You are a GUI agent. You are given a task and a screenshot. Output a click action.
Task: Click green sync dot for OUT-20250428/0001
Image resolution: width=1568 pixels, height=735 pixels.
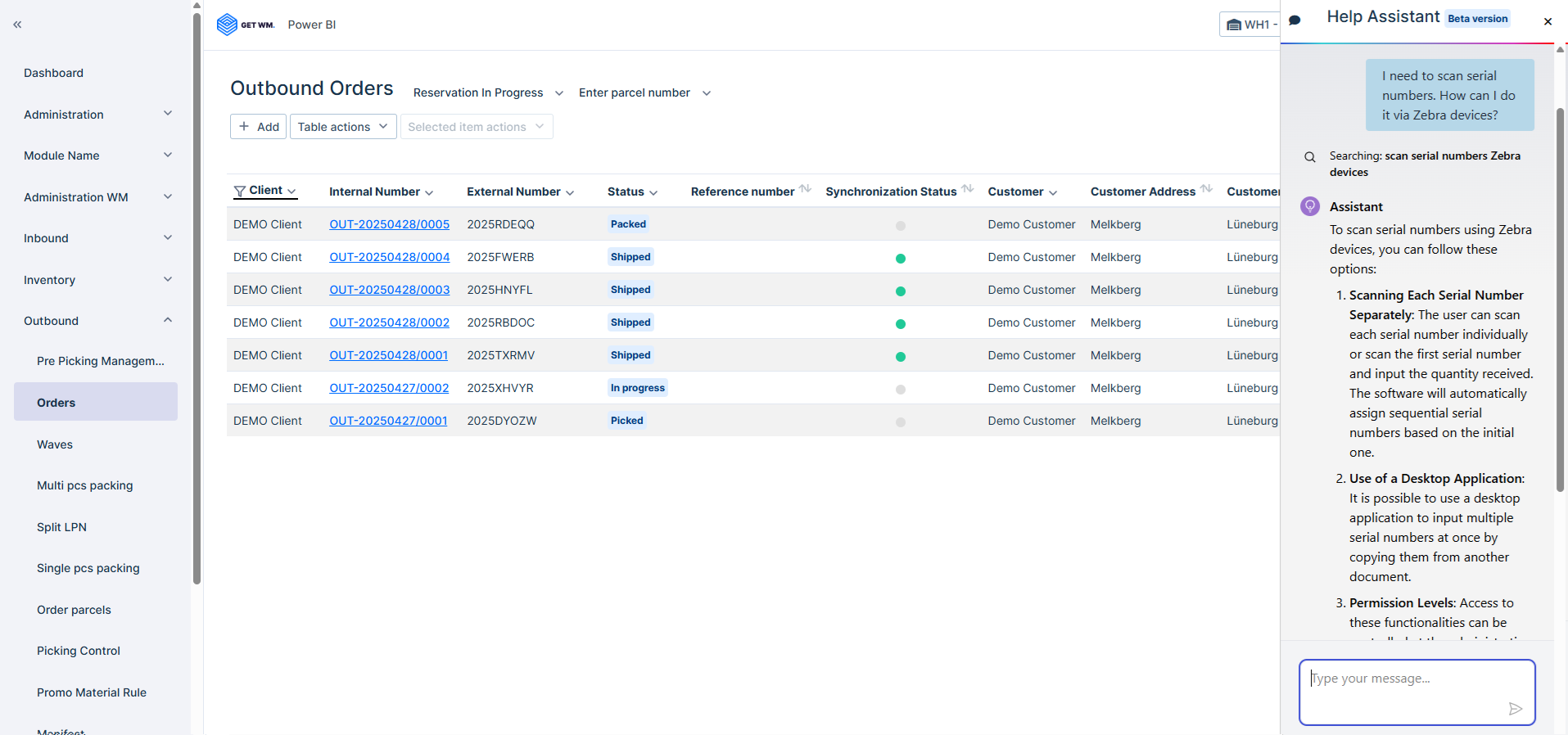(901, 357)
